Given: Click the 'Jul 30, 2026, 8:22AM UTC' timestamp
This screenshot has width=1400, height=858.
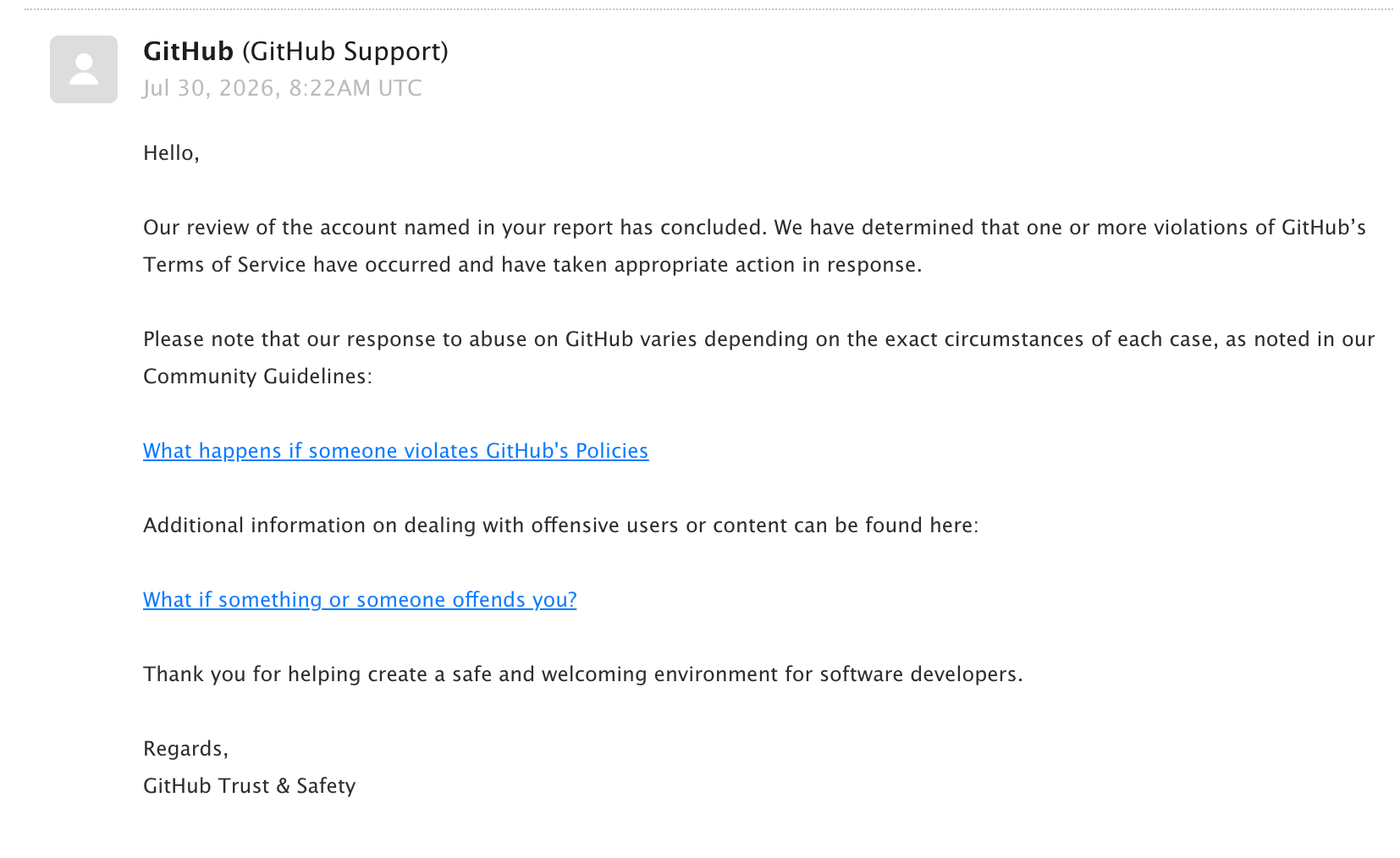Looking at the screenshot, I should coord(283,88).
